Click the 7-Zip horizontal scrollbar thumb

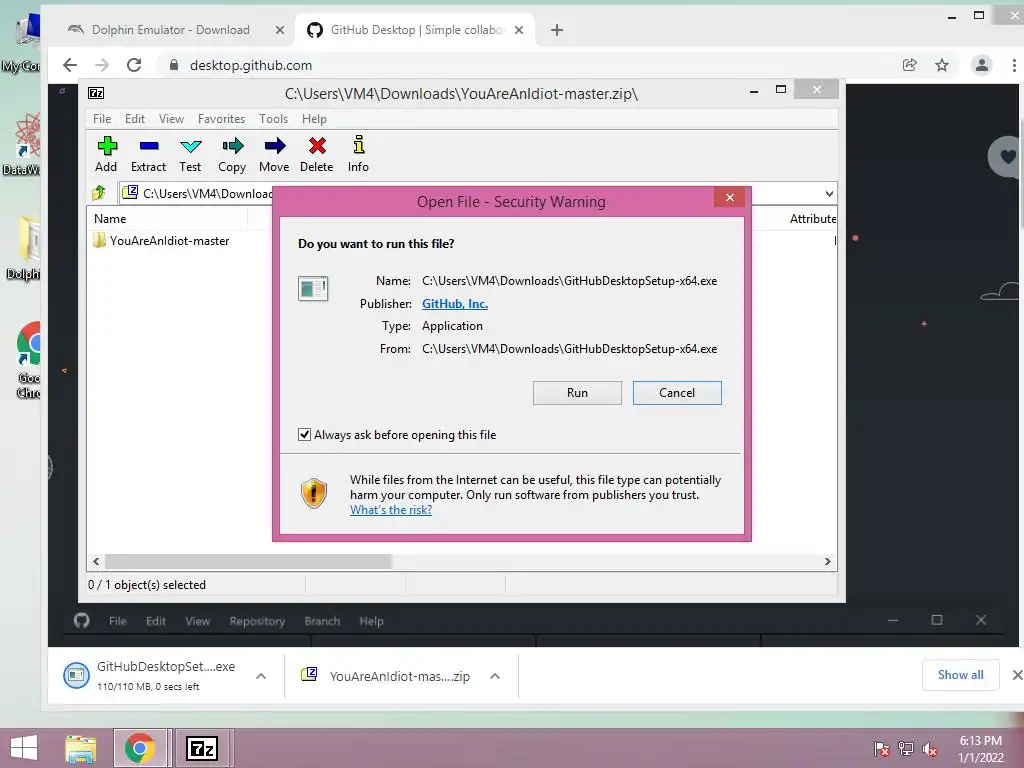[x=248, y=561]
